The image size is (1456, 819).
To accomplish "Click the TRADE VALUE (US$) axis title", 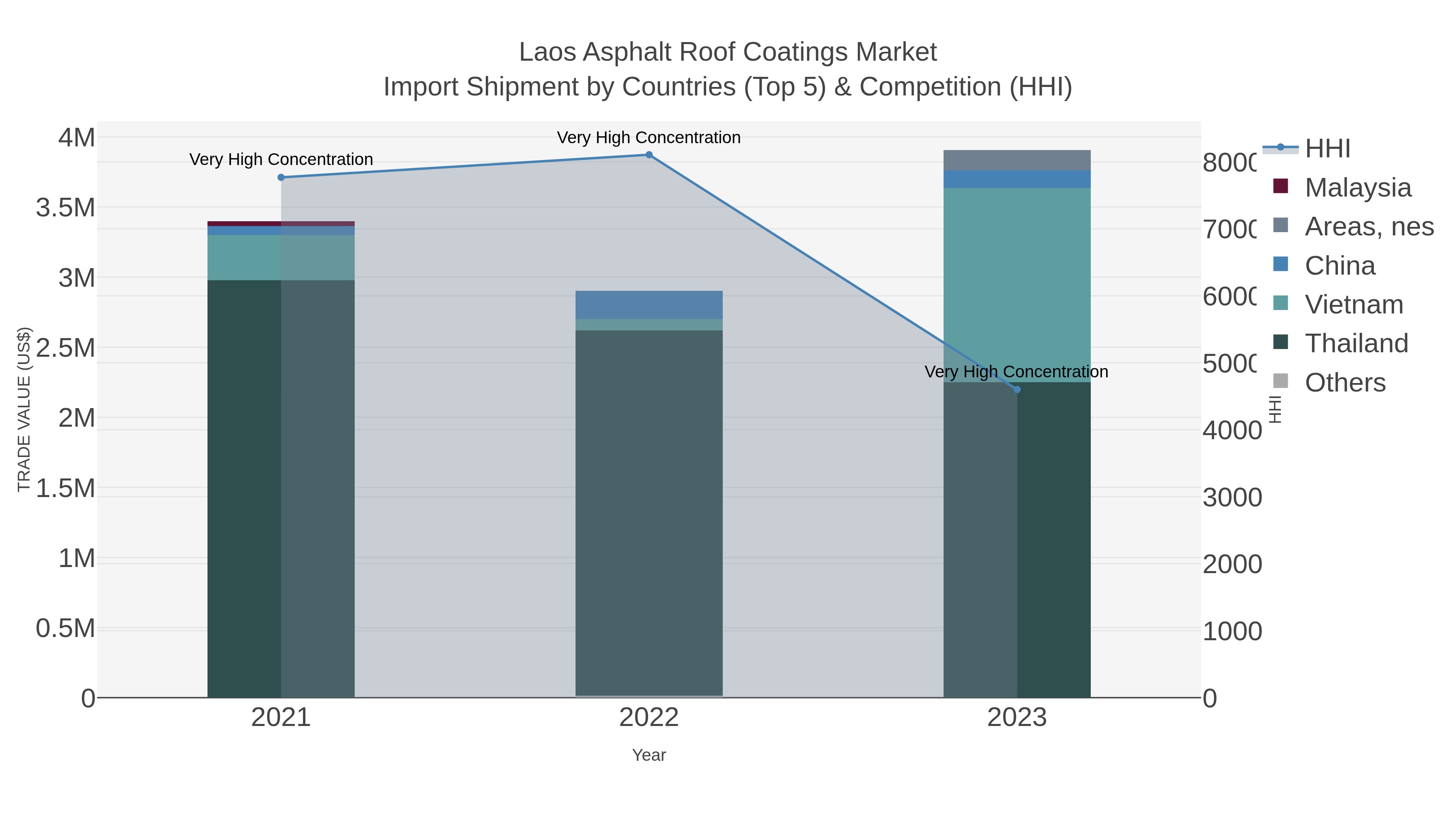I will [x=24, y=409].
